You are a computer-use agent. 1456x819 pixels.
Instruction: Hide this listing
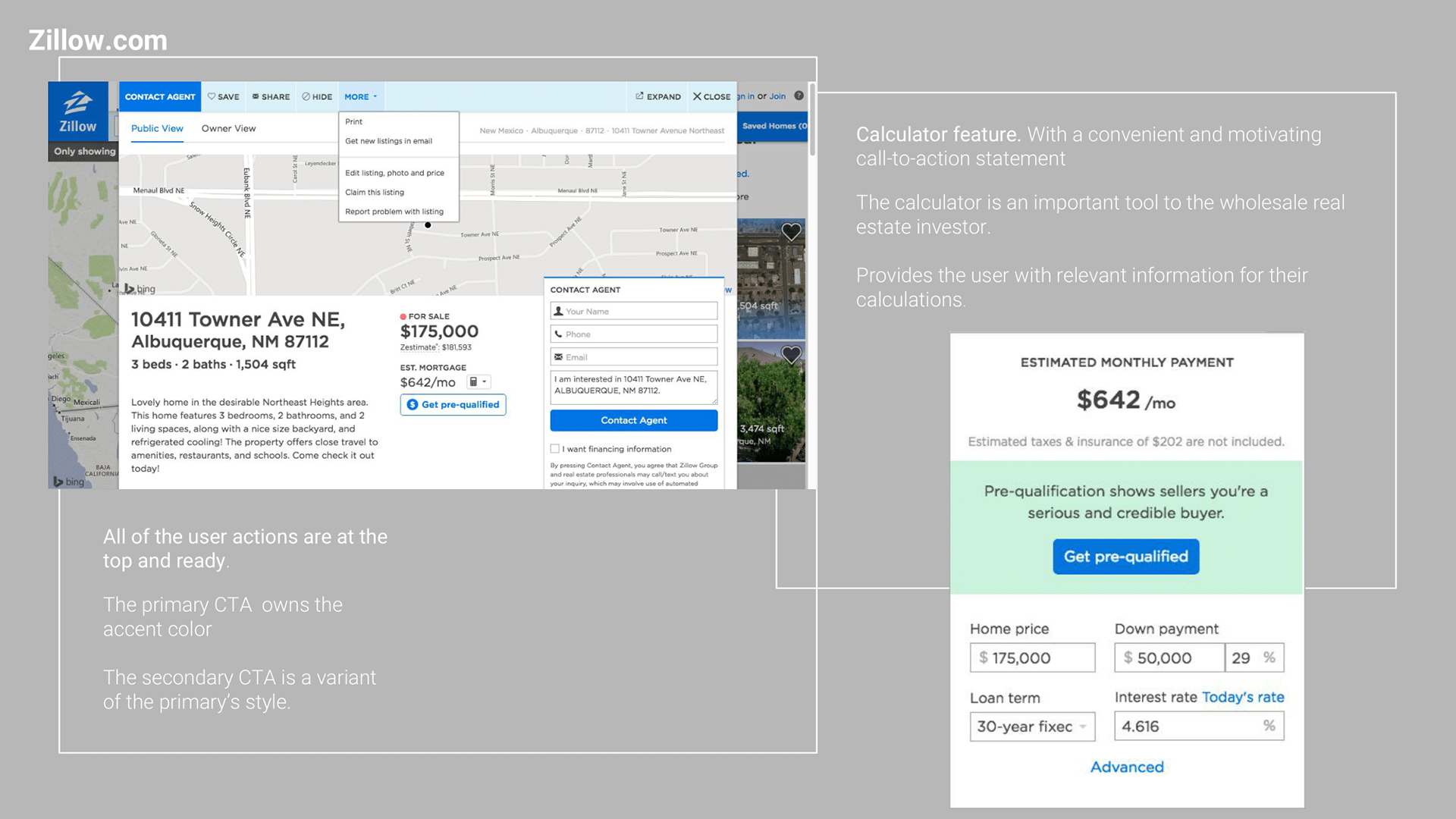pyautogui.click(x=317, y=97)
